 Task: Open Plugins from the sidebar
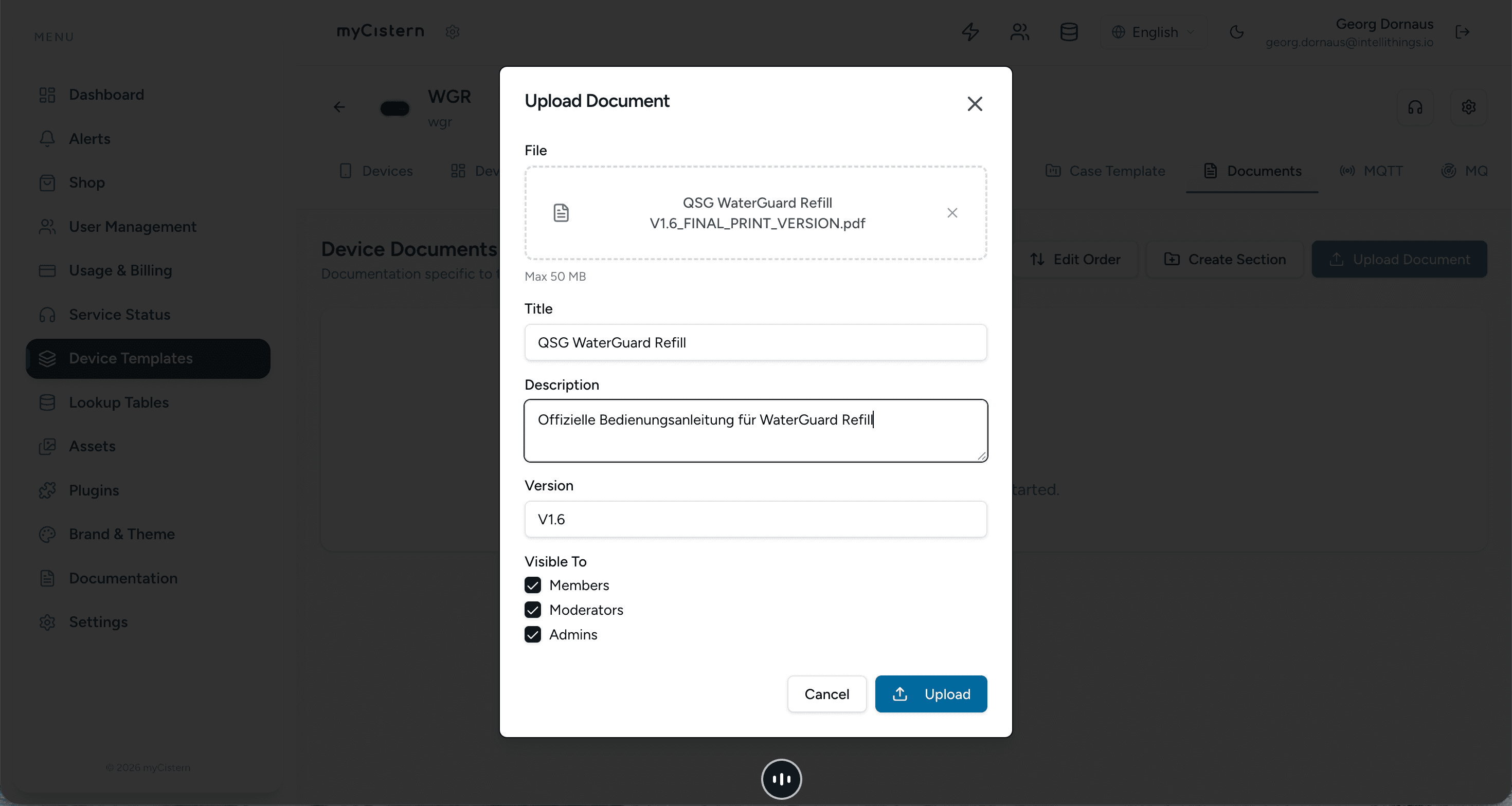coord(148,490)
